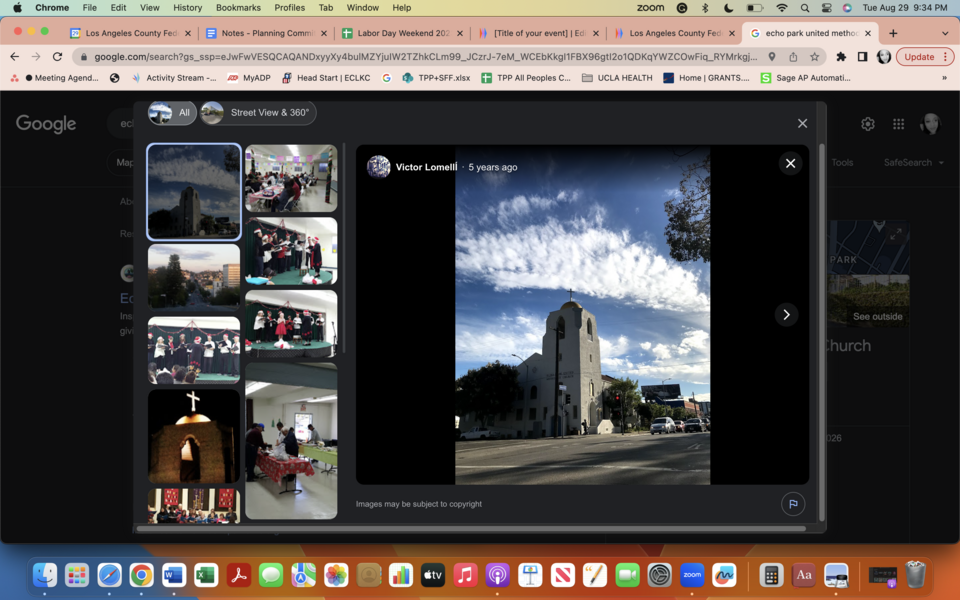960x600 pixels.
Task: Switch to Street View & 360° filter
Action: tap(258, 113)
